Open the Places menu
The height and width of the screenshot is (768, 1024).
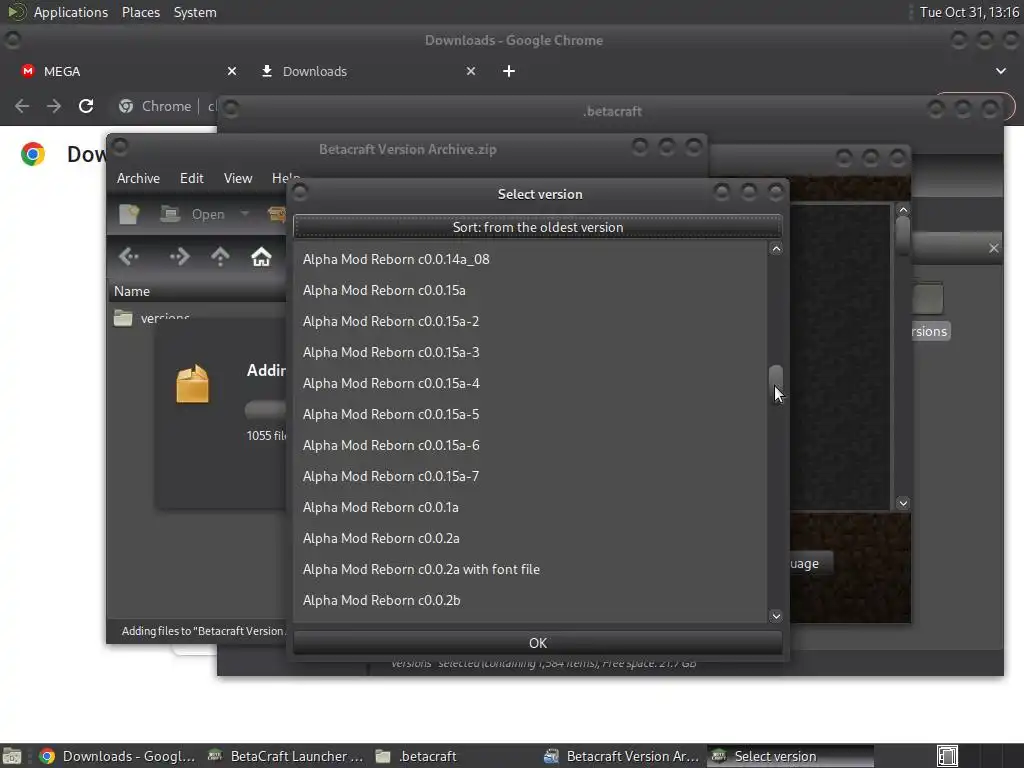coord(141,12)
